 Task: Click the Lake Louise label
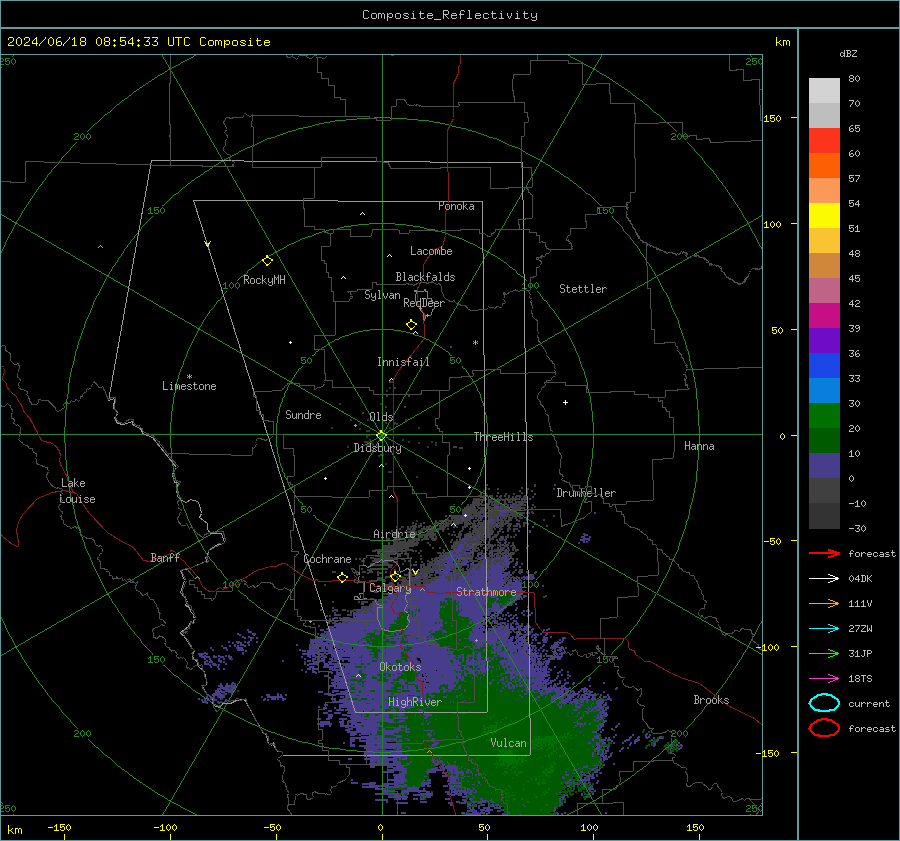pos(77,491)
